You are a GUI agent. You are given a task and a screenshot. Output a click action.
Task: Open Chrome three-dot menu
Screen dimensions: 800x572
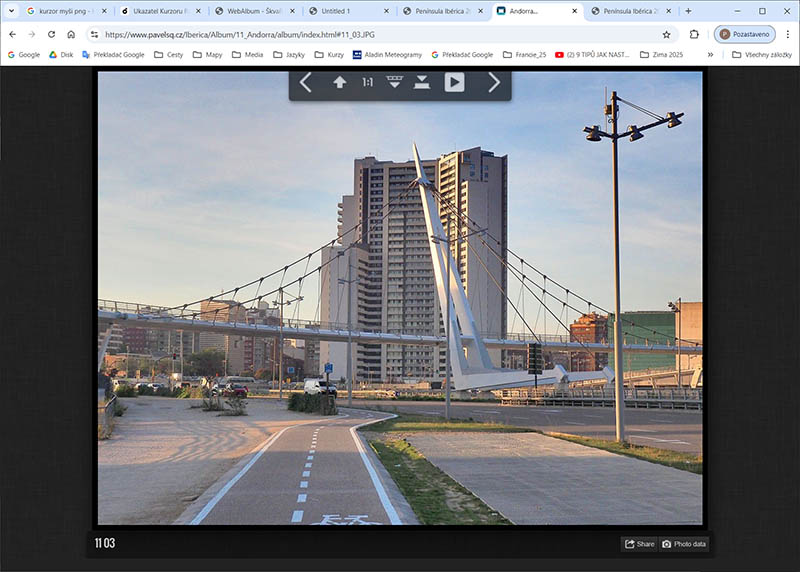click(787, 34)
